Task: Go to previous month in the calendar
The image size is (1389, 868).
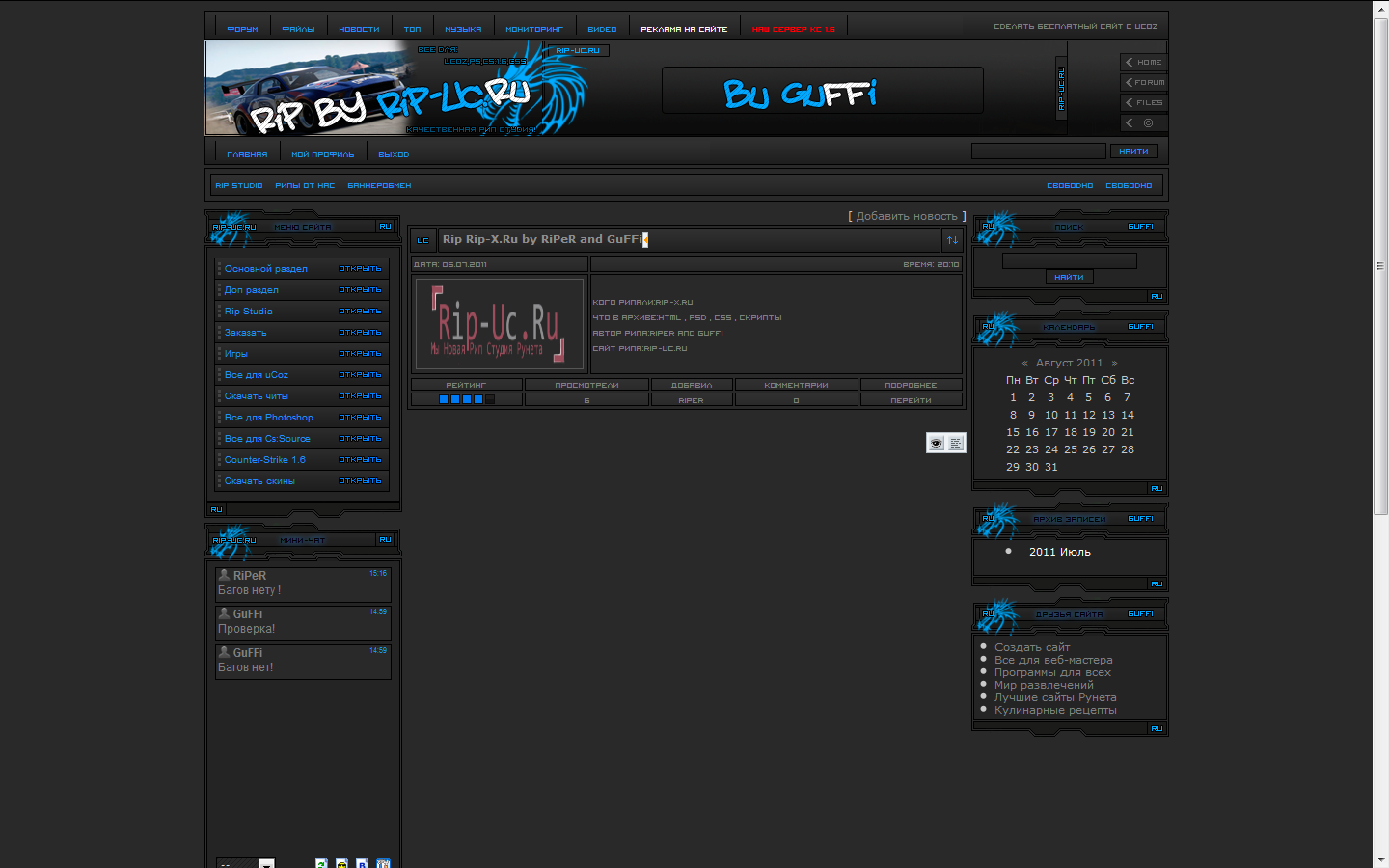Action: tap(1024, 364)
